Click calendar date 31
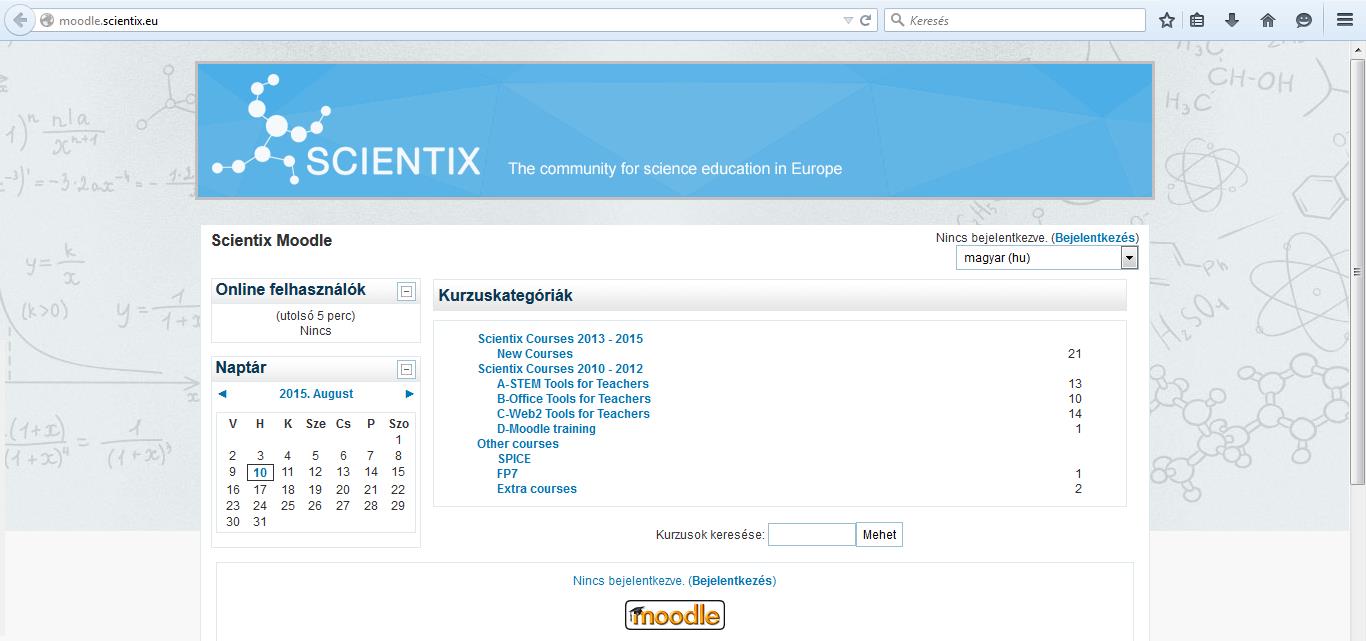This screenshot has height=641, width=1366. (x=260, y=522)
